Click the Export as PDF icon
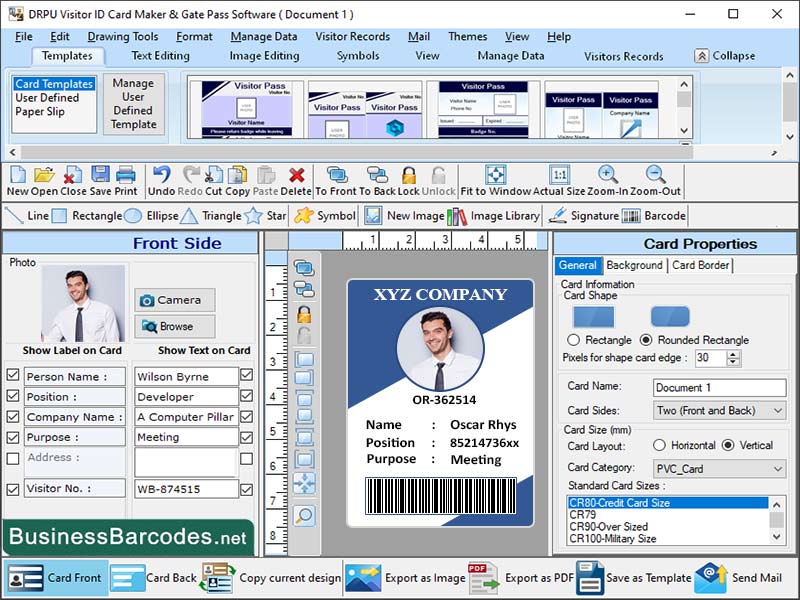800x600 pixels. (484, 578)
